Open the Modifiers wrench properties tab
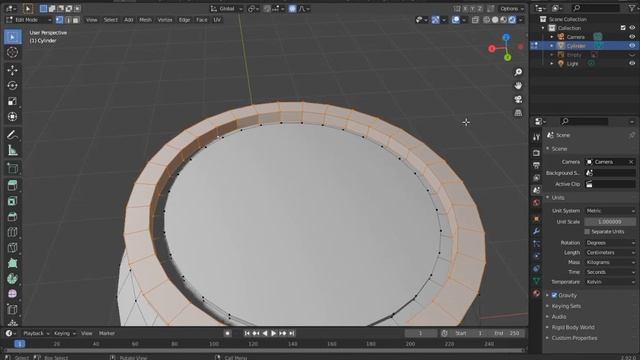 [x=536, y=231]
